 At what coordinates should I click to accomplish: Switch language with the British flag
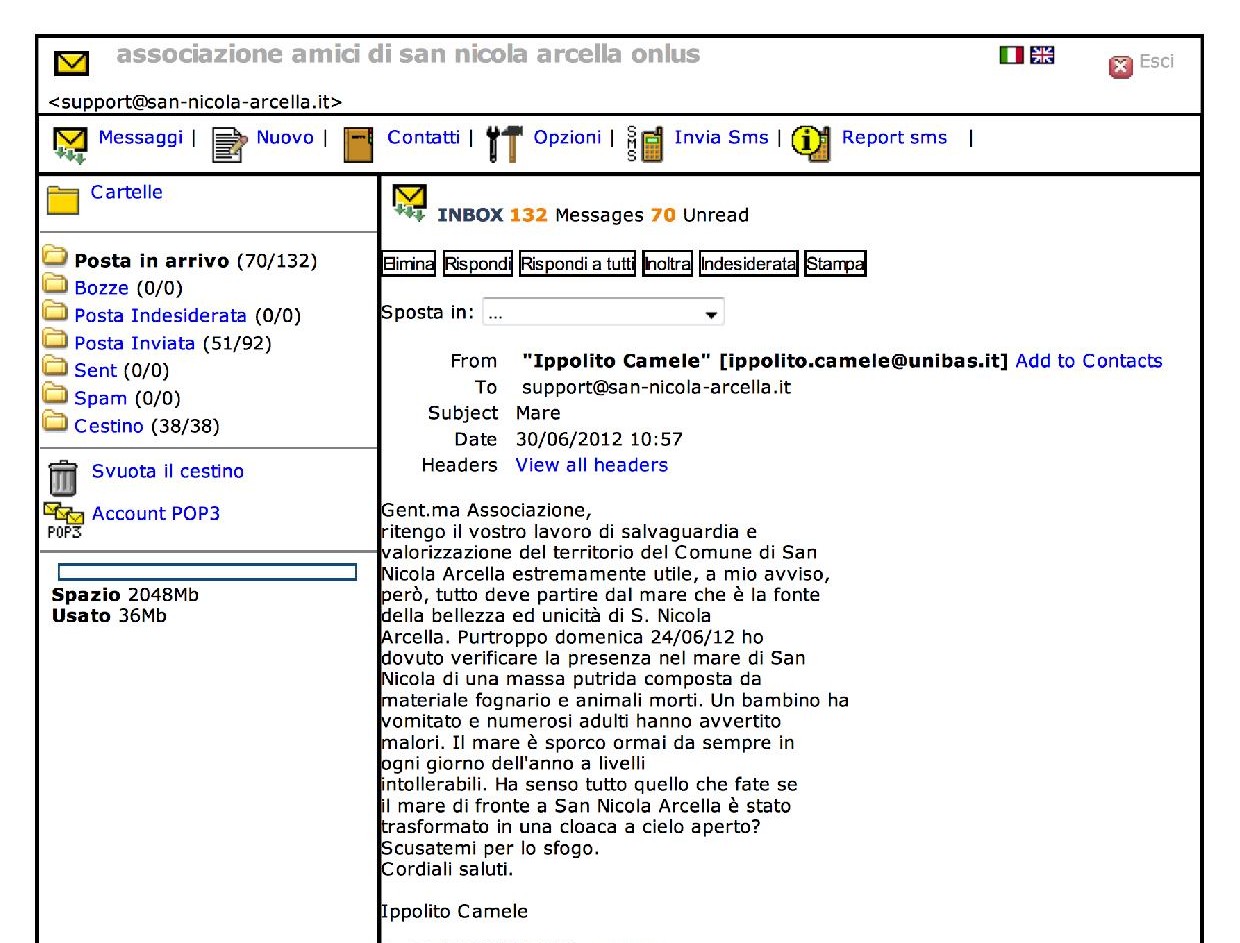[1042, 55]
